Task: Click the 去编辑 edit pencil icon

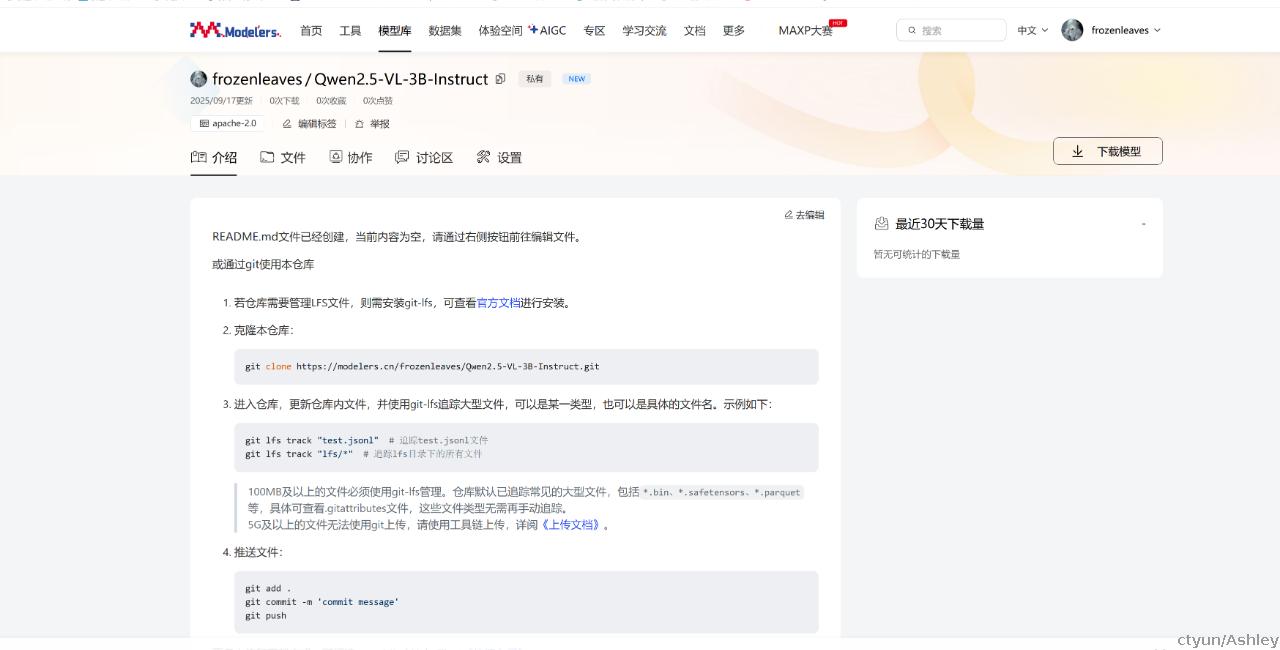Action: pyautogui.click(x=789, y=215)
